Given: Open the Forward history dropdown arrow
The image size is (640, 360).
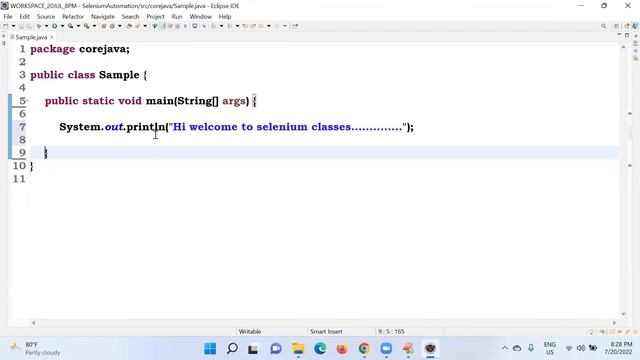Looking at the screenshot, I should pos(285,26).
